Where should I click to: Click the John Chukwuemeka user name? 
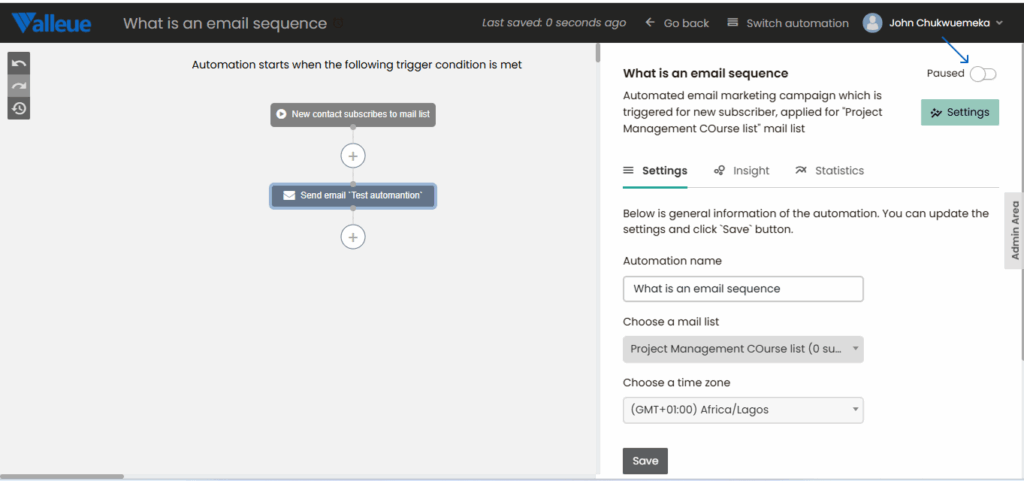[x=940, y=23]
